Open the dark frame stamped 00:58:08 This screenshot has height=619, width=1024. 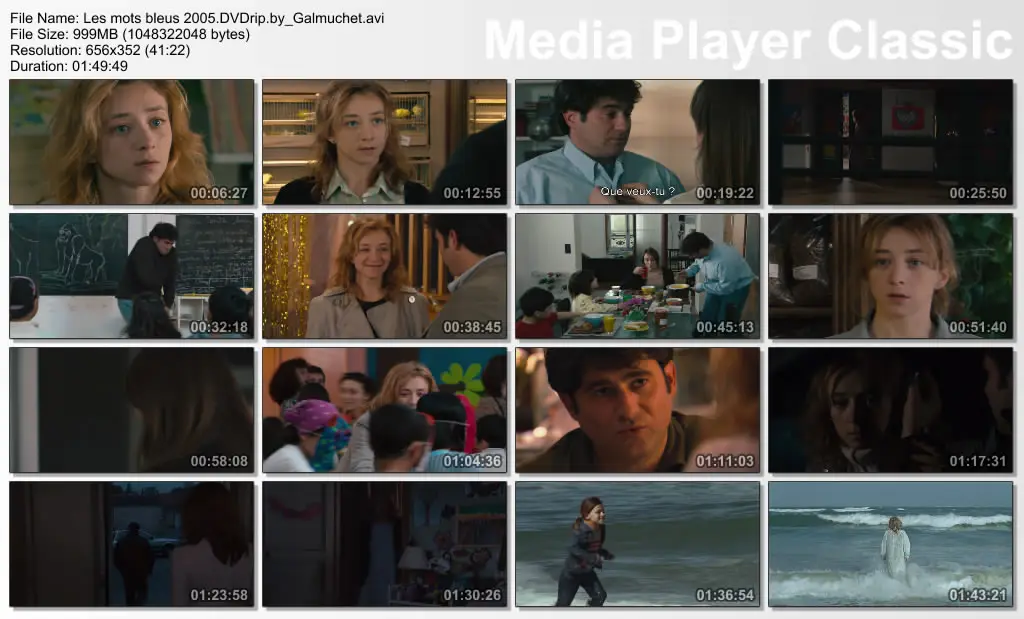pyautogui.click(x=132, y=409)
